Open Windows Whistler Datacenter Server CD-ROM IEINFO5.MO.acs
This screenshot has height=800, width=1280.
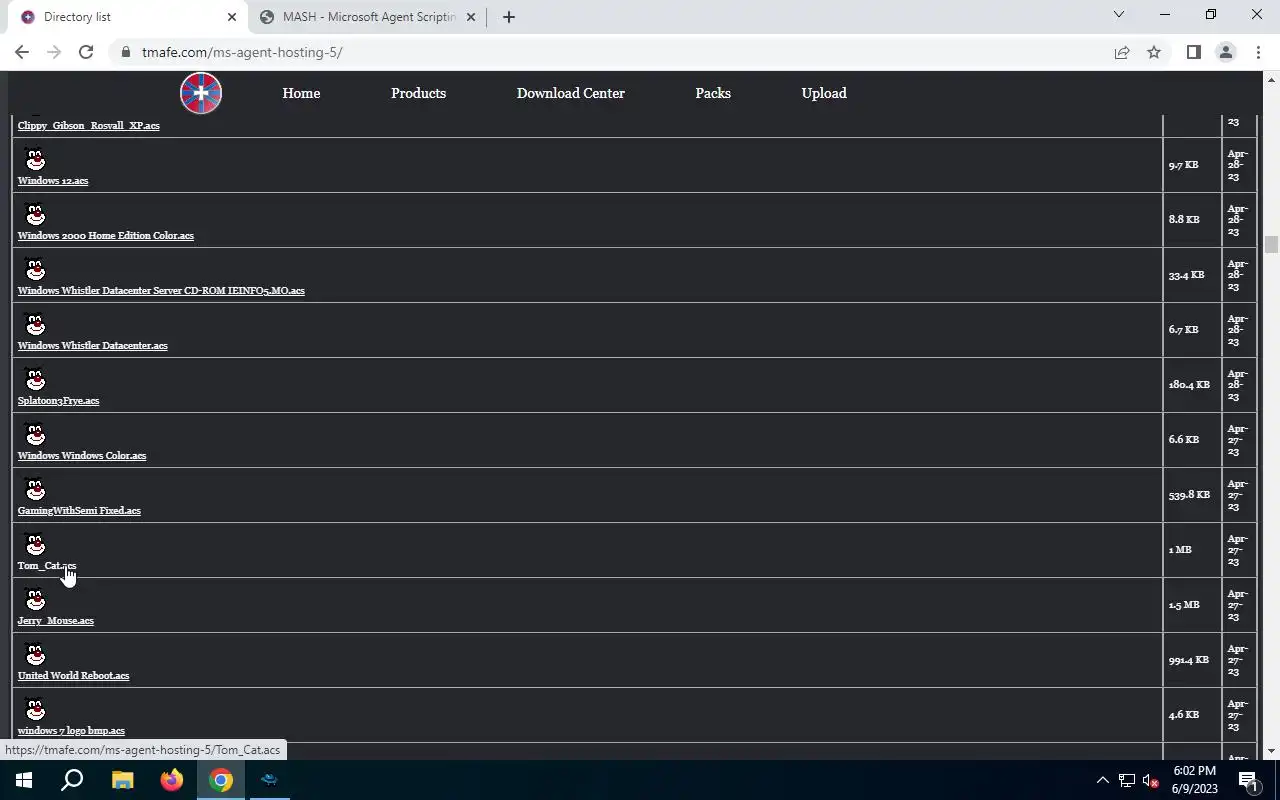[161, 291]
